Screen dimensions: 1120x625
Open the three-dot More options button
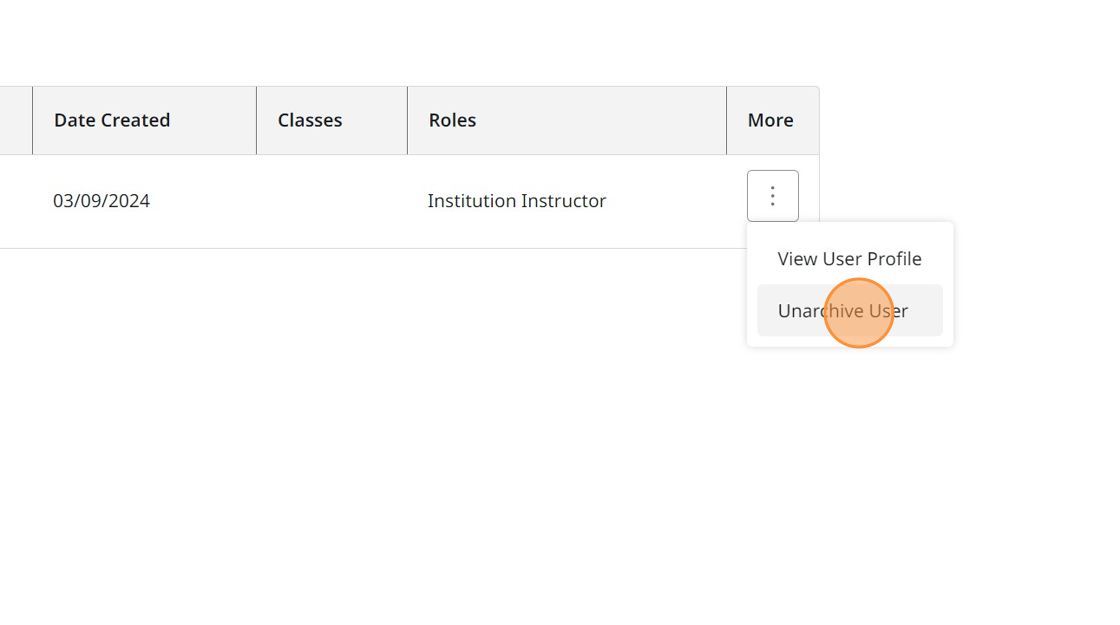pyautogui.click(x=772, y=196)
